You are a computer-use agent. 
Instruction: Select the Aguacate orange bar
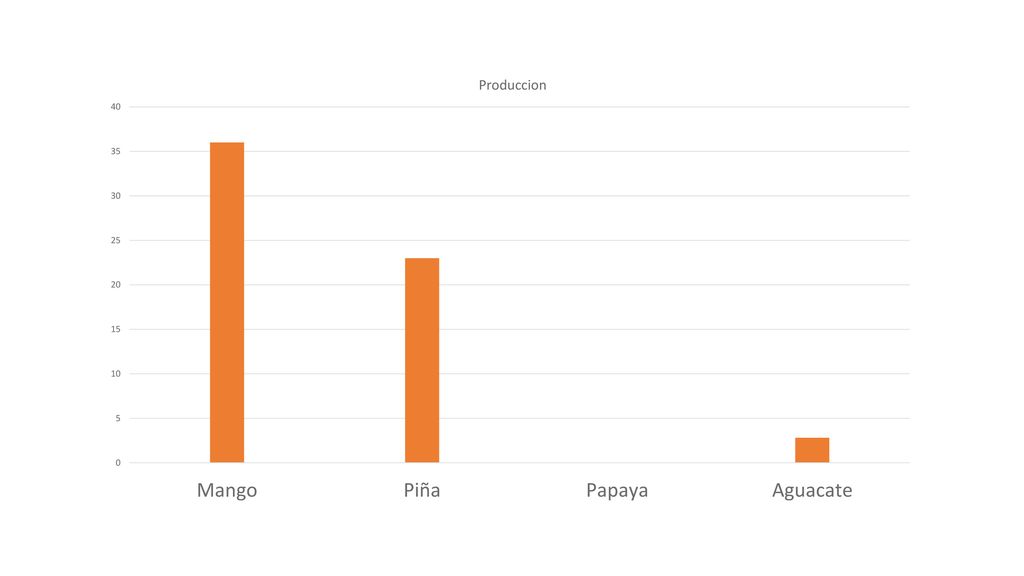tap(812, 450)
